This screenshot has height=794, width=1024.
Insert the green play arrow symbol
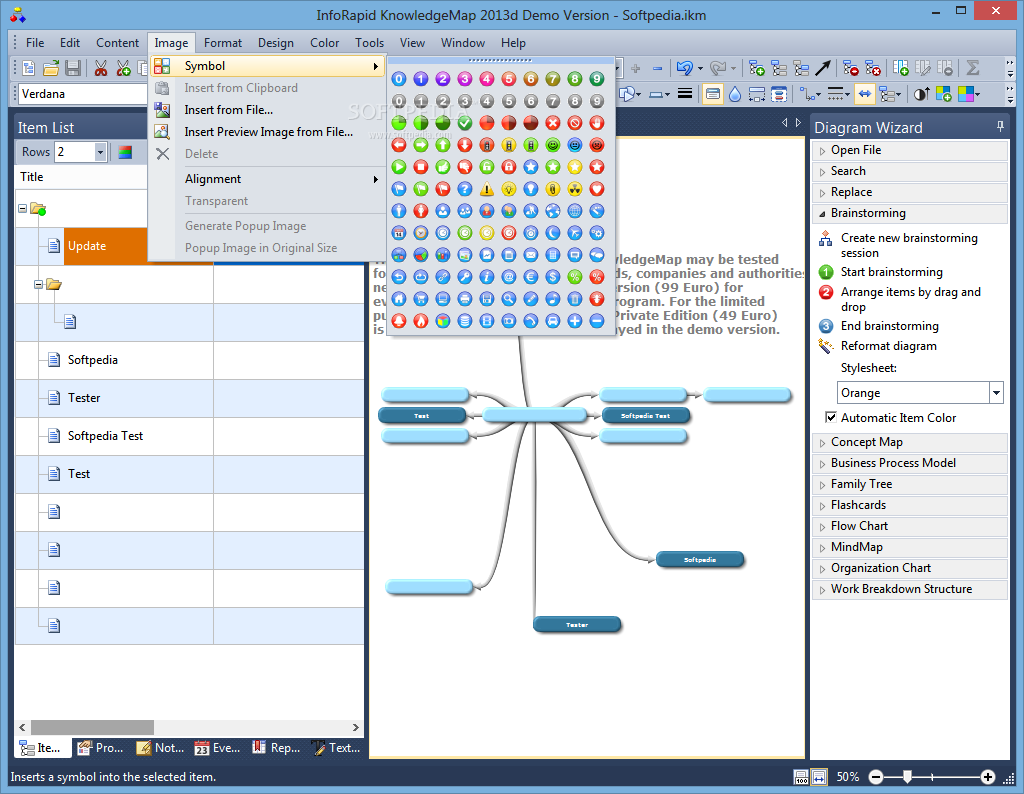tap(398, 167)
